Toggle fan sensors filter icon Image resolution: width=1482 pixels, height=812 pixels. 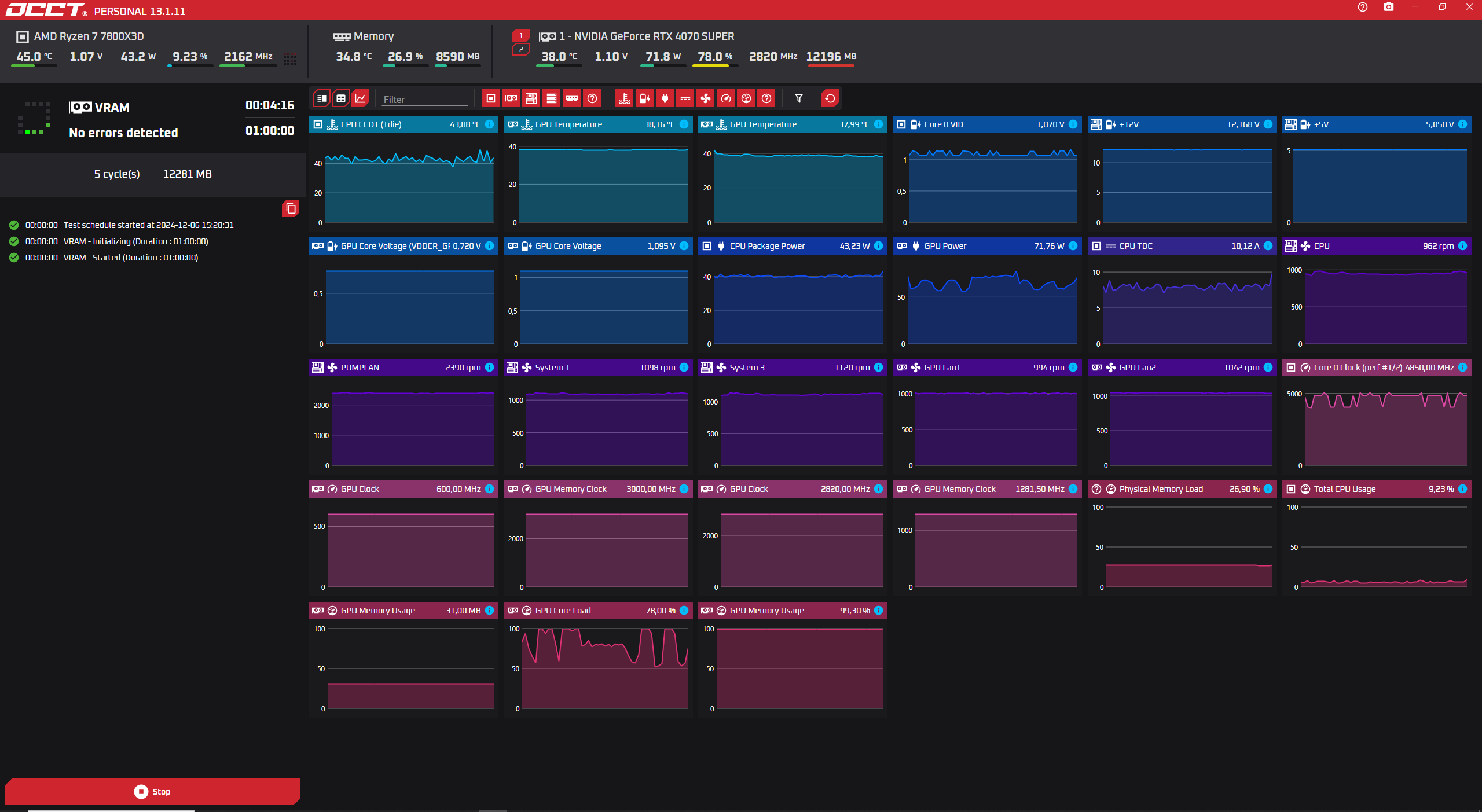tap(706, 98)
